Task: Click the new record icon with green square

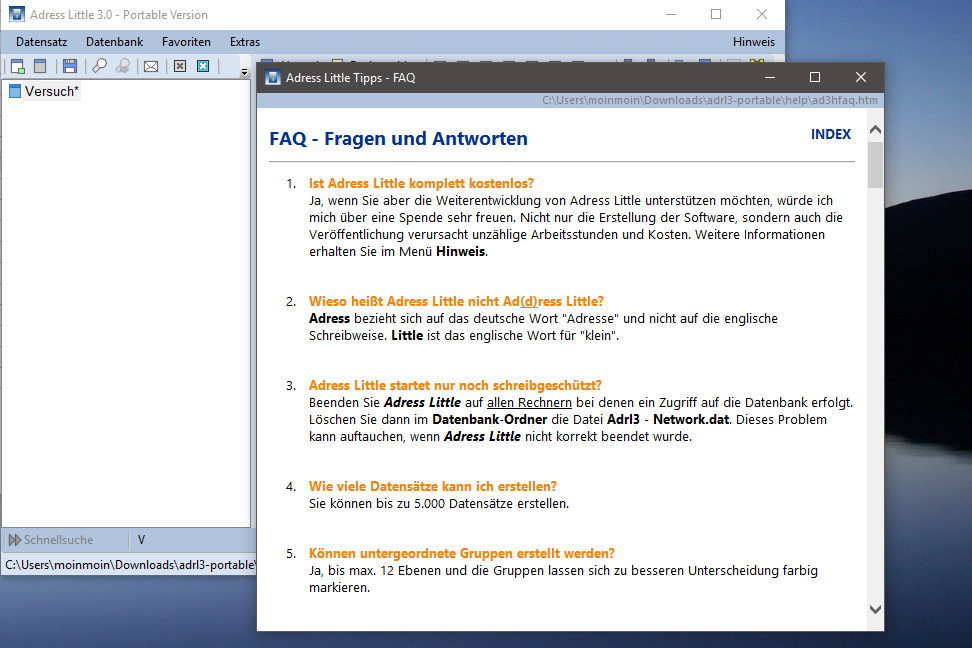Action: point(17,66)
